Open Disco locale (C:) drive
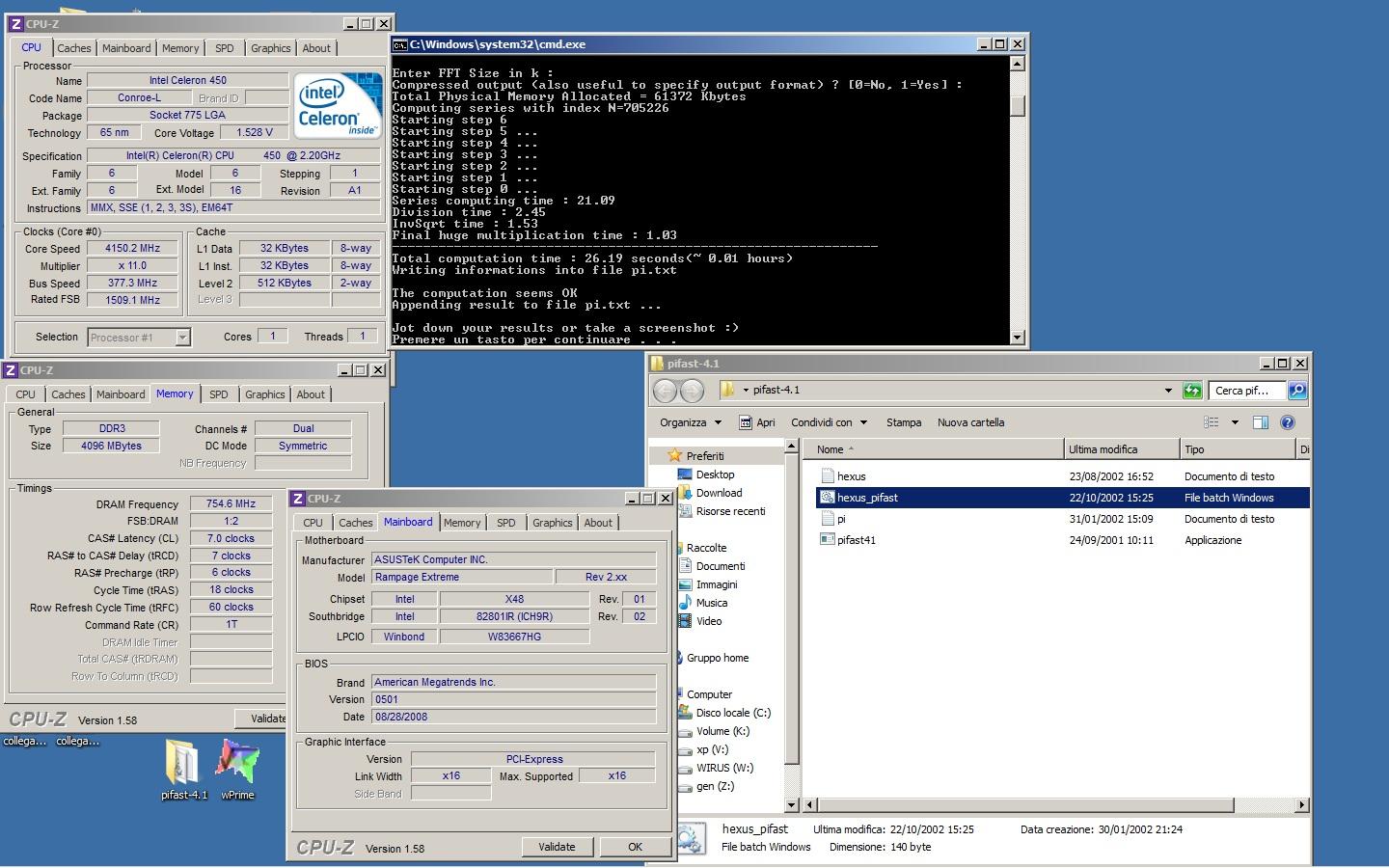Screen dimensions: 1389x868 point(733,713)
